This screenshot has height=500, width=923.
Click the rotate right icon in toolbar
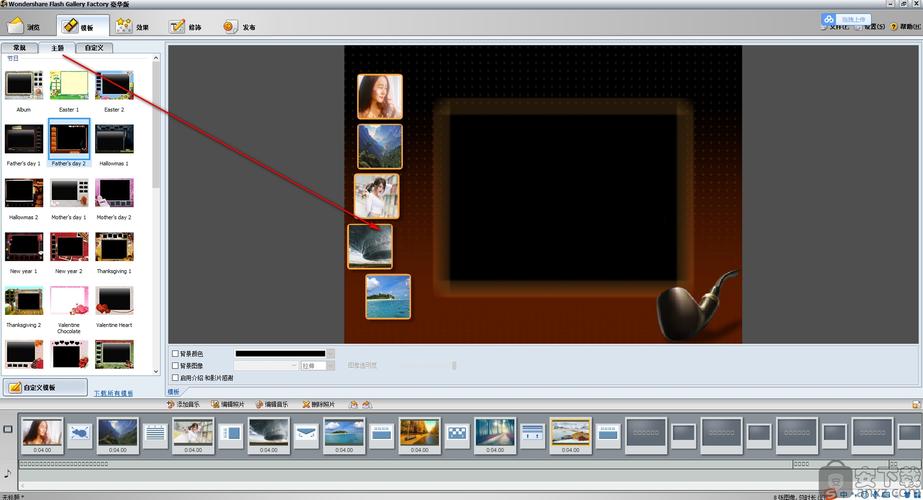367,405
